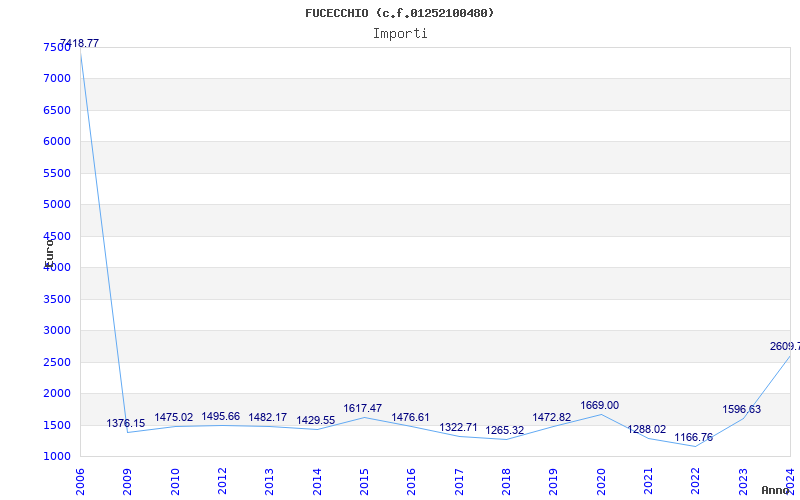Click x-axis year label 2012

222,482
